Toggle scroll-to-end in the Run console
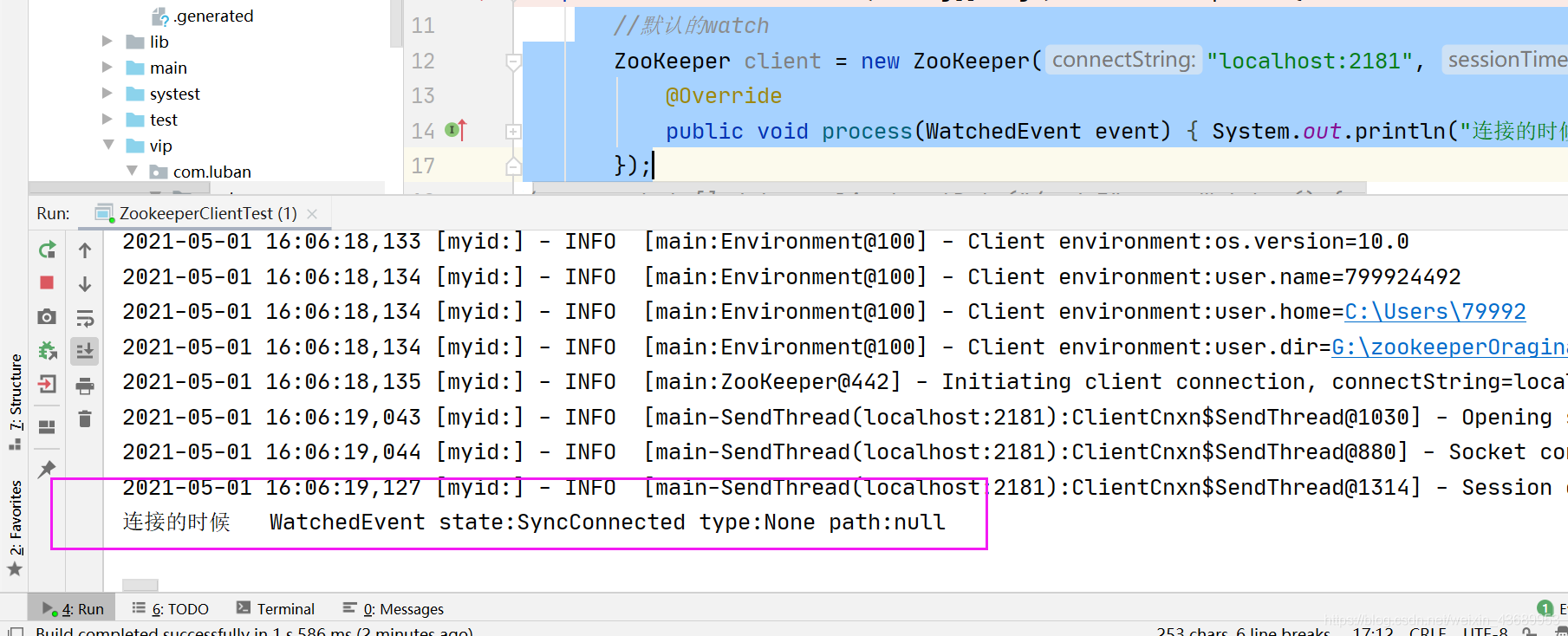Viewport: 1568px width, 636px height. [85, 351]
